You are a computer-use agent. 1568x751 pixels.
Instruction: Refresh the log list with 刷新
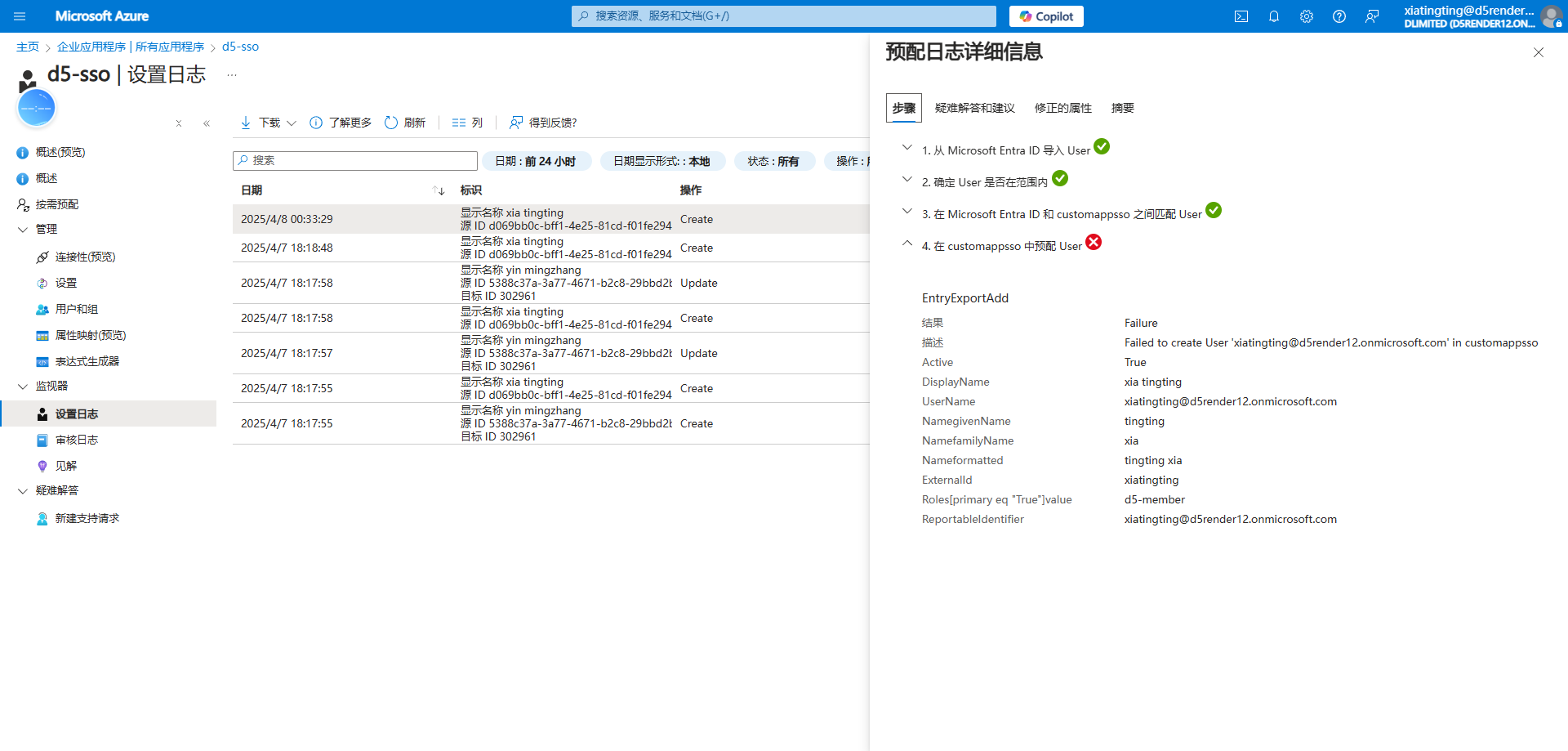coord(405,123)
